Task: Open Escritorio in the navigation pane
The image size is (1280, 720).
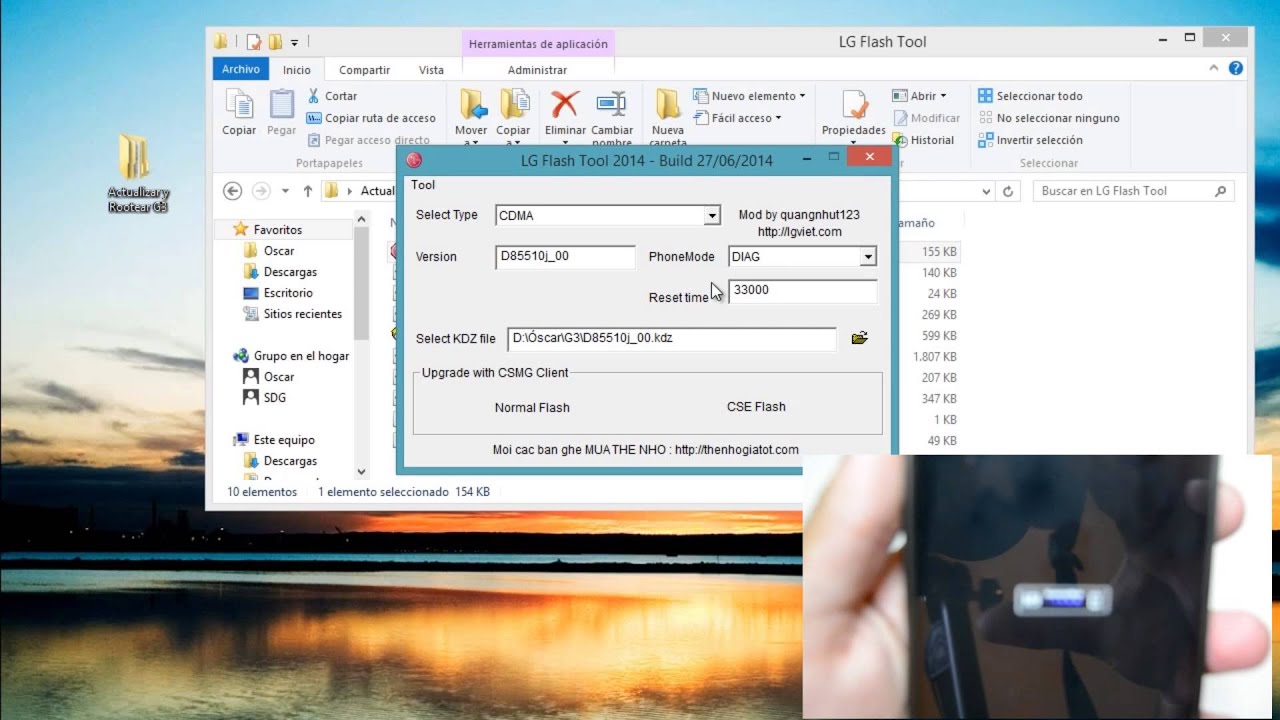Action: coord(278,293)
